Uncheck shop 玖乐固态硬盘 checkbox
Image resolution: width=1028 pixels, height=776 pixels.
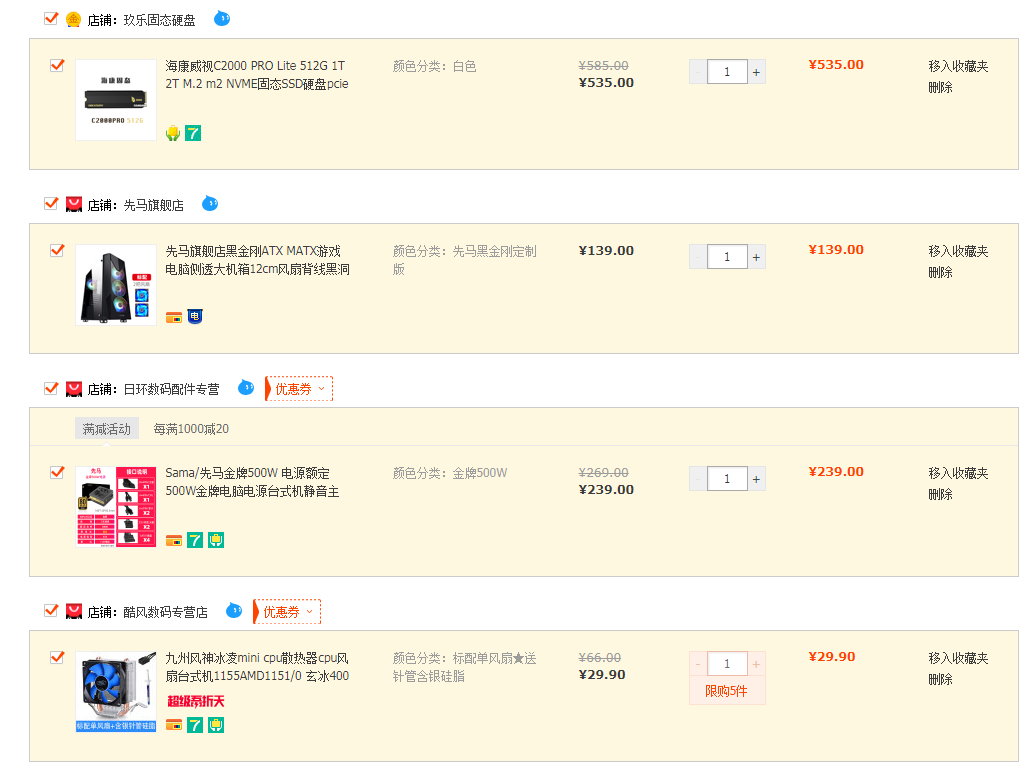coord(51,19)
